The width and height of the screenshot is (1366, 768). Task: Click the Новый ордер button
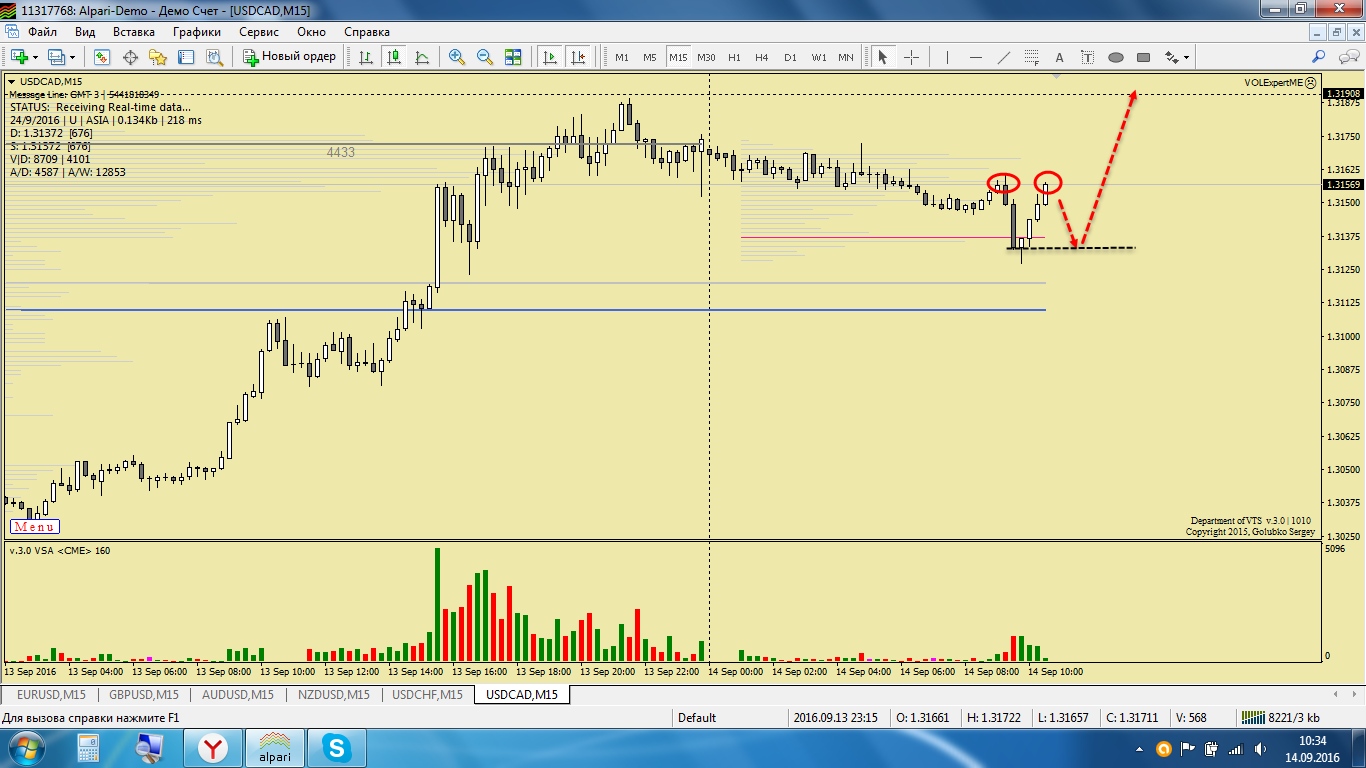click(x=290, y=57)
